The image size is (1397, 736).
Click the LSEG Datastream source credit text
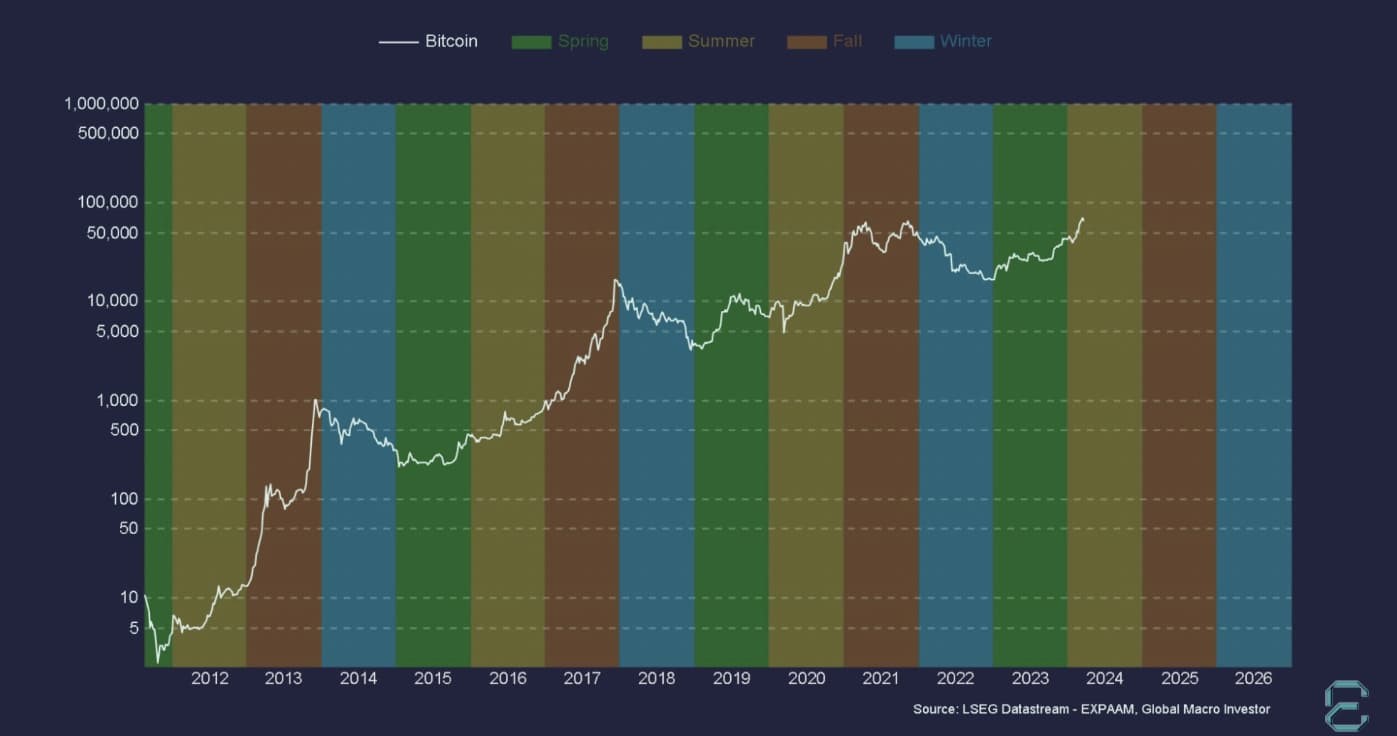[x=1091, y=709]
